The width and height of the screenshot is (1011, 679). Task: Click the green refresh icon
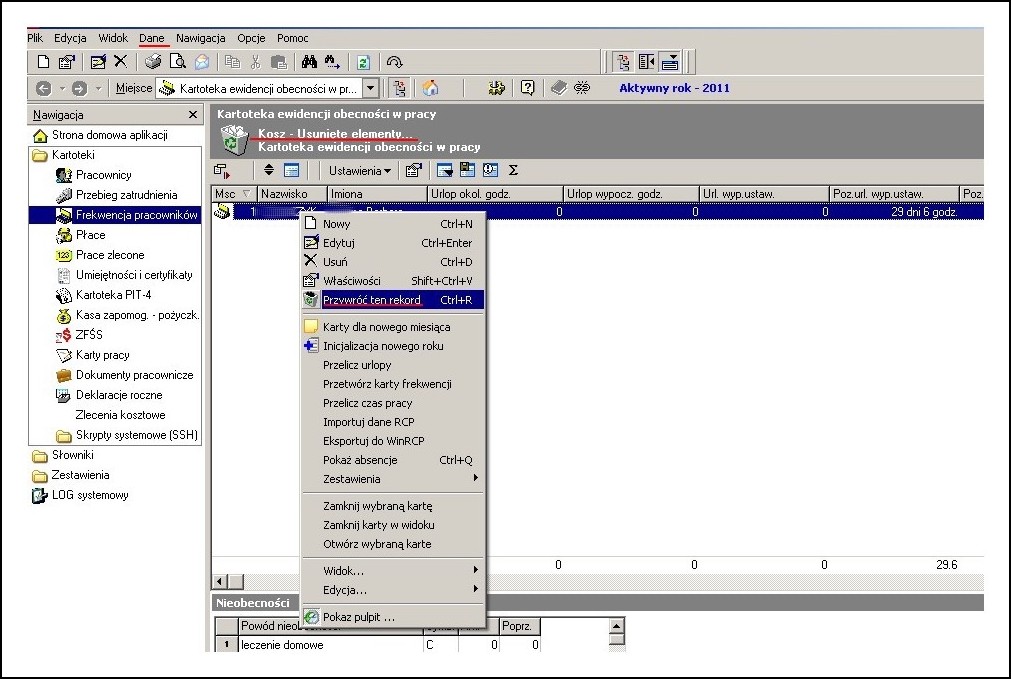pos(363,63)
